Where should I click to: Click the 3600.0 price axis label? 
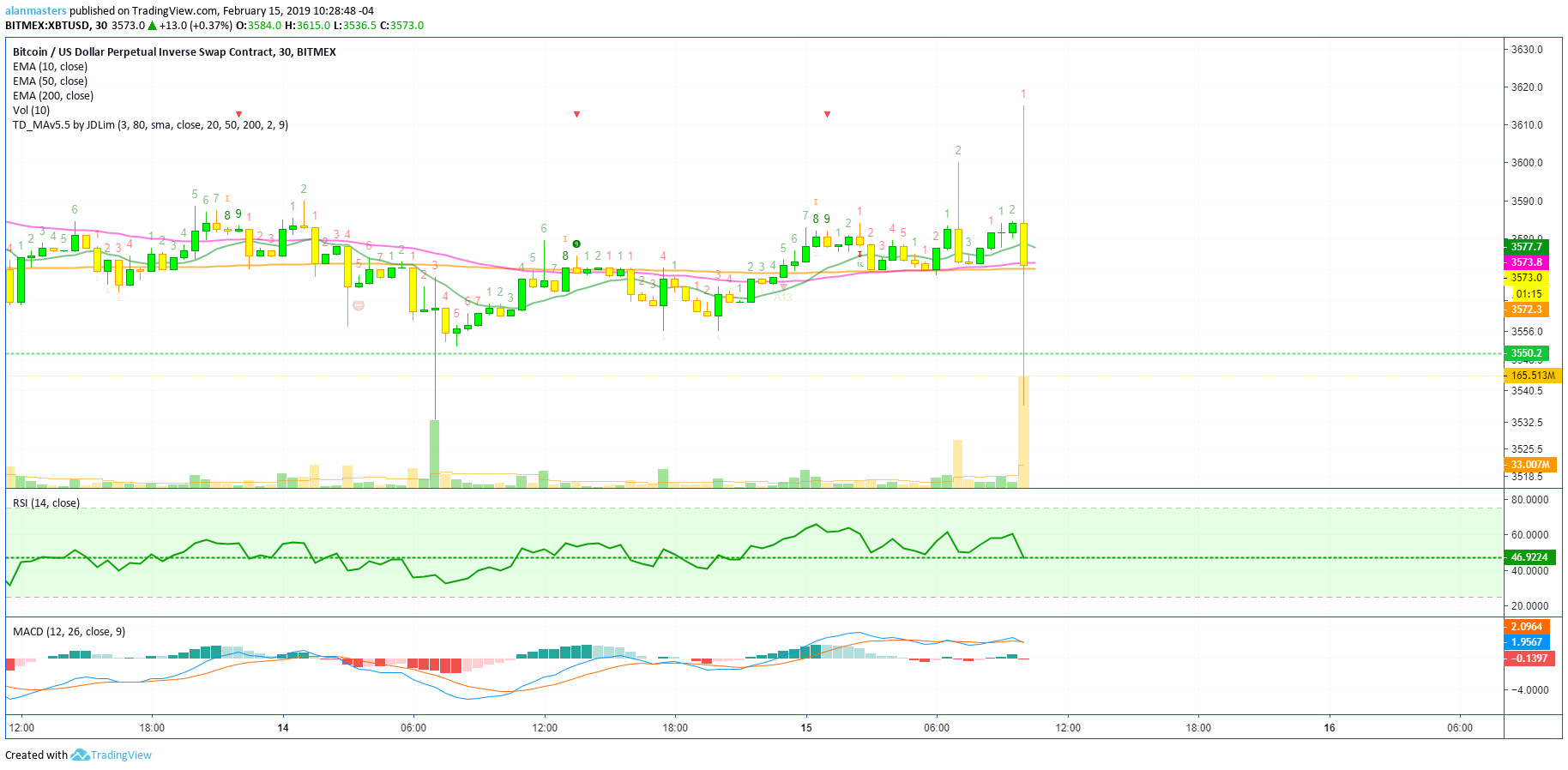(1527, 163)
